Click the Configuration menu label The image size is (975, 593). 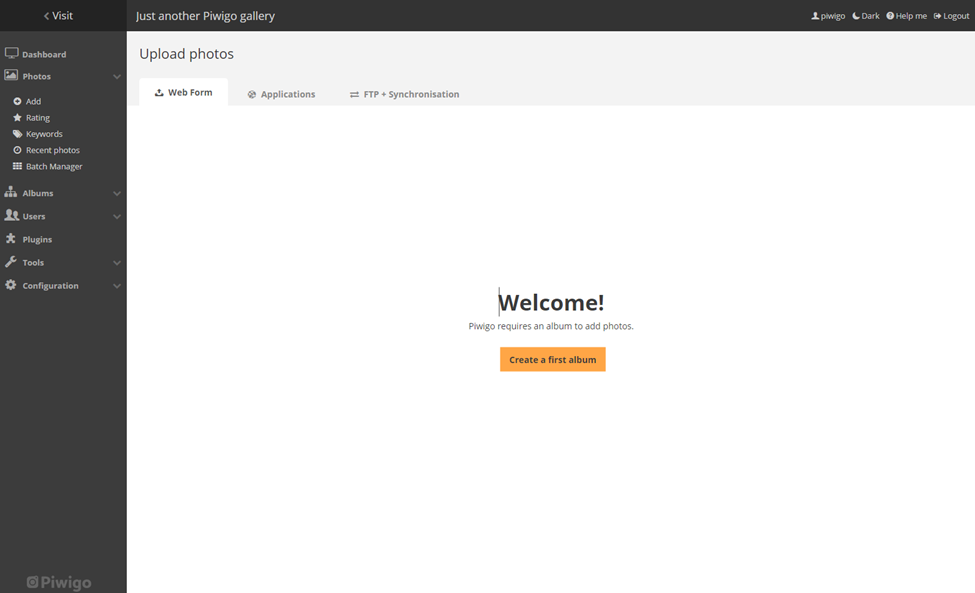[50, 286]
